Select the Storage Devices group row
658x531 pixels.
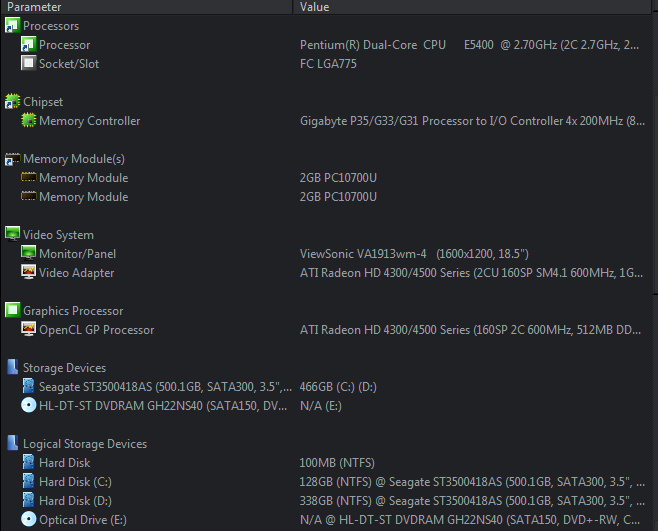tap(327, 368)
